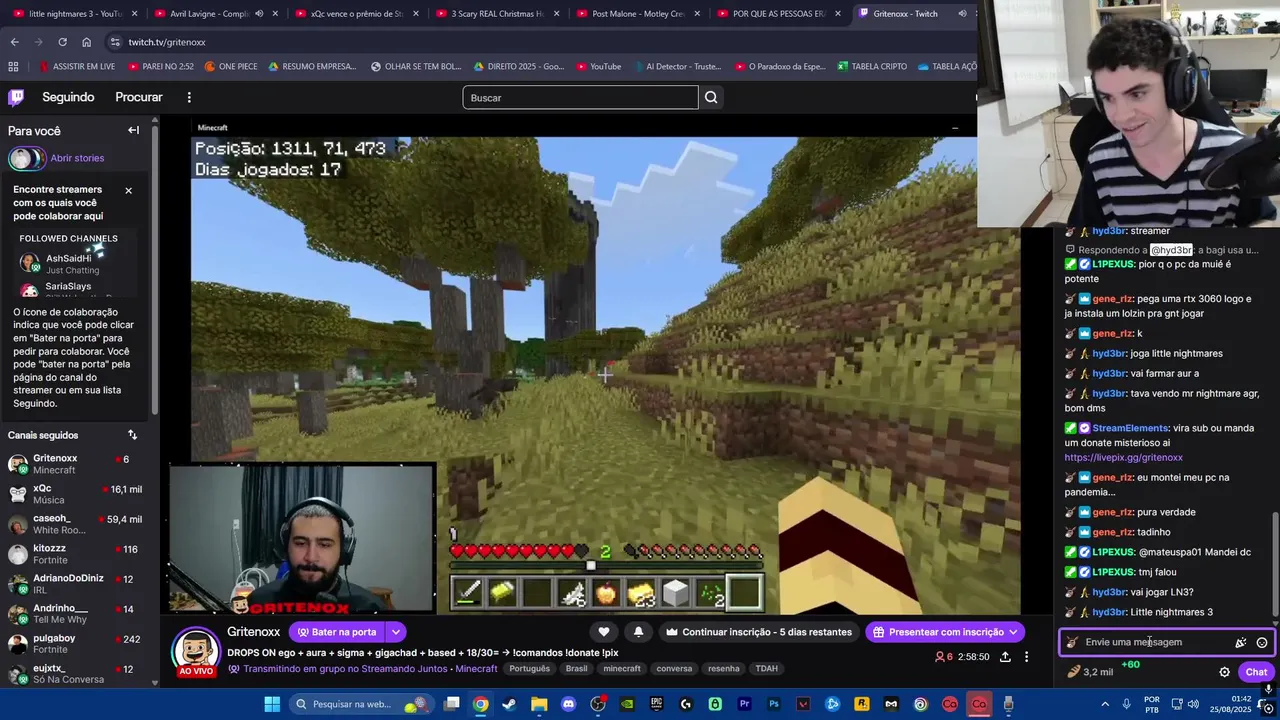This screenshot has width=1280, height=720.
Task: Open channel points balance 3,2 mil
Action: [1090, 672]
